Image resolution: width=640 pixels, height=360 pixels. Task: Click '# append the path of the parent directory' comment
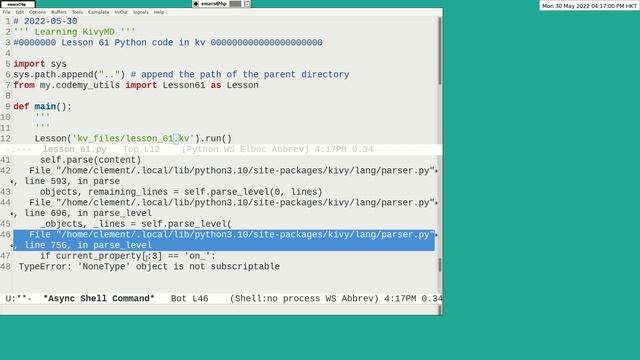[240, 74]
